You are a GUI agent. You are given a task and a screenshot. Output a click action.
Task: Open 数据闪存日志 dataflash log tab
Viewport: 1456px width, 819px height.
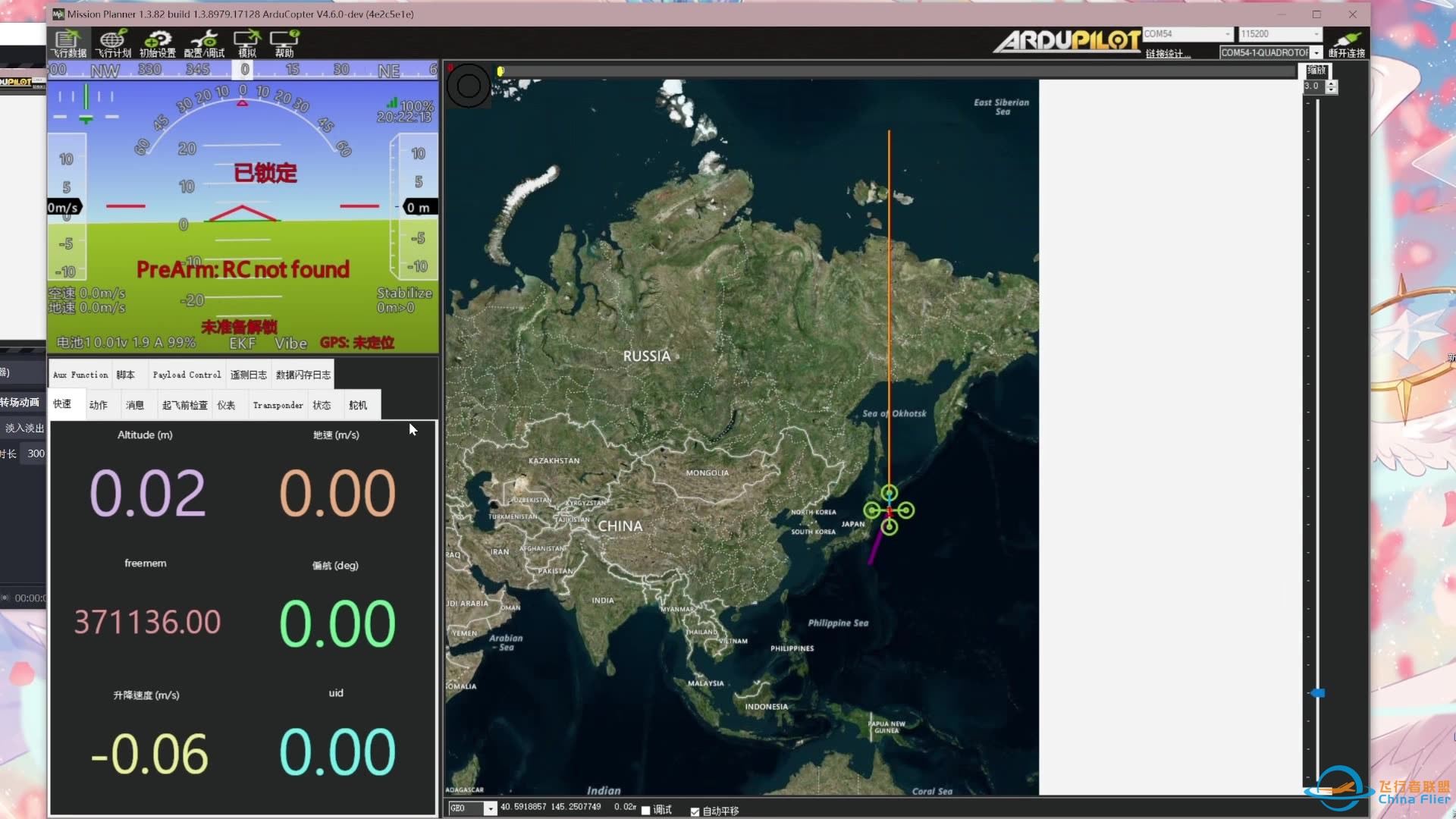point(303,374)
